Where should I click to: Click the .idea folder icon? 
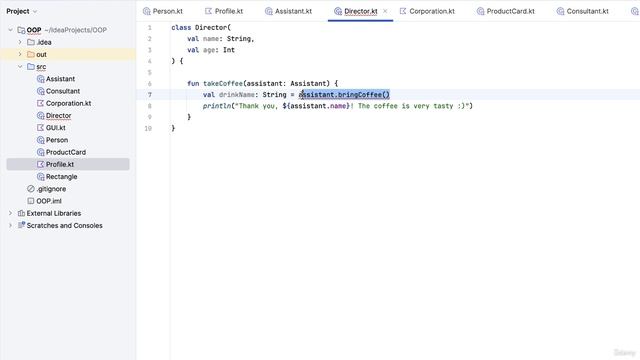tap(31, 42)
